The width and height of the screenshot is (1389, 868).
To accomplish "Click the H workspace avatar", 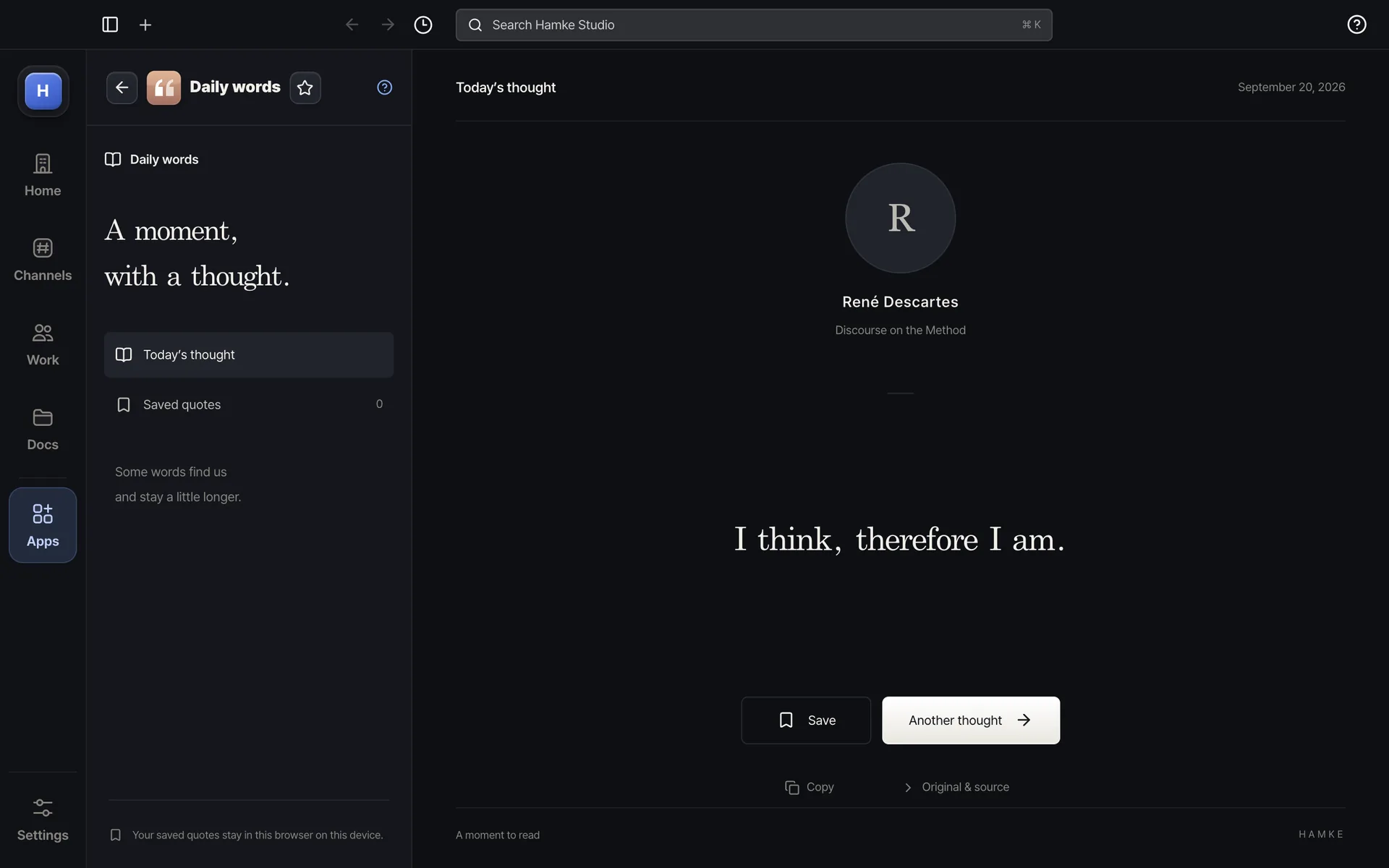I will click(43, 91).
